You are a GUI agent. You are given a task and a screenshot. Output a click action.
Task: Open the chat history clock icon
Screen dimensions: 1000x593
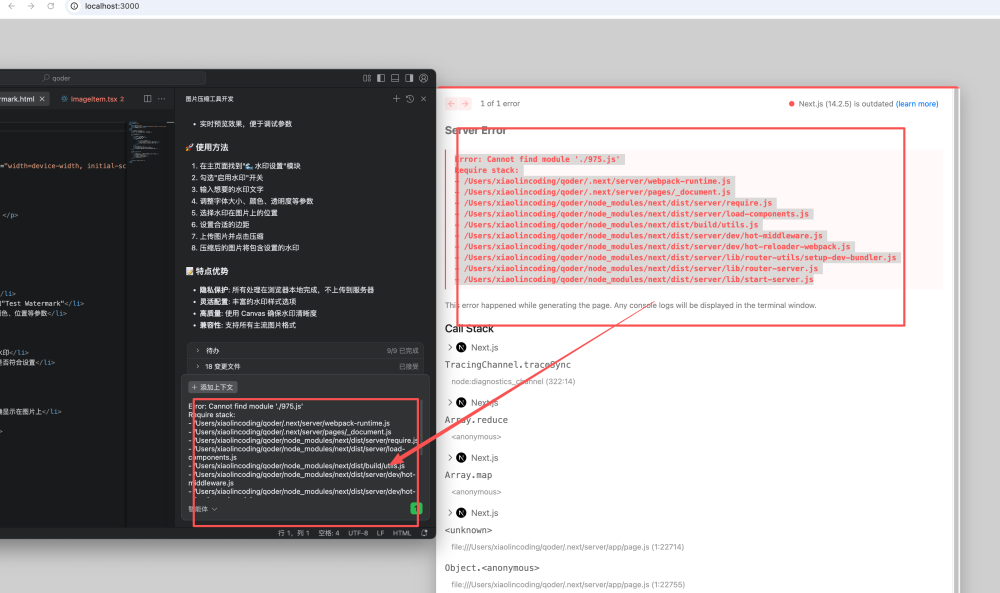tap(410, 99)
